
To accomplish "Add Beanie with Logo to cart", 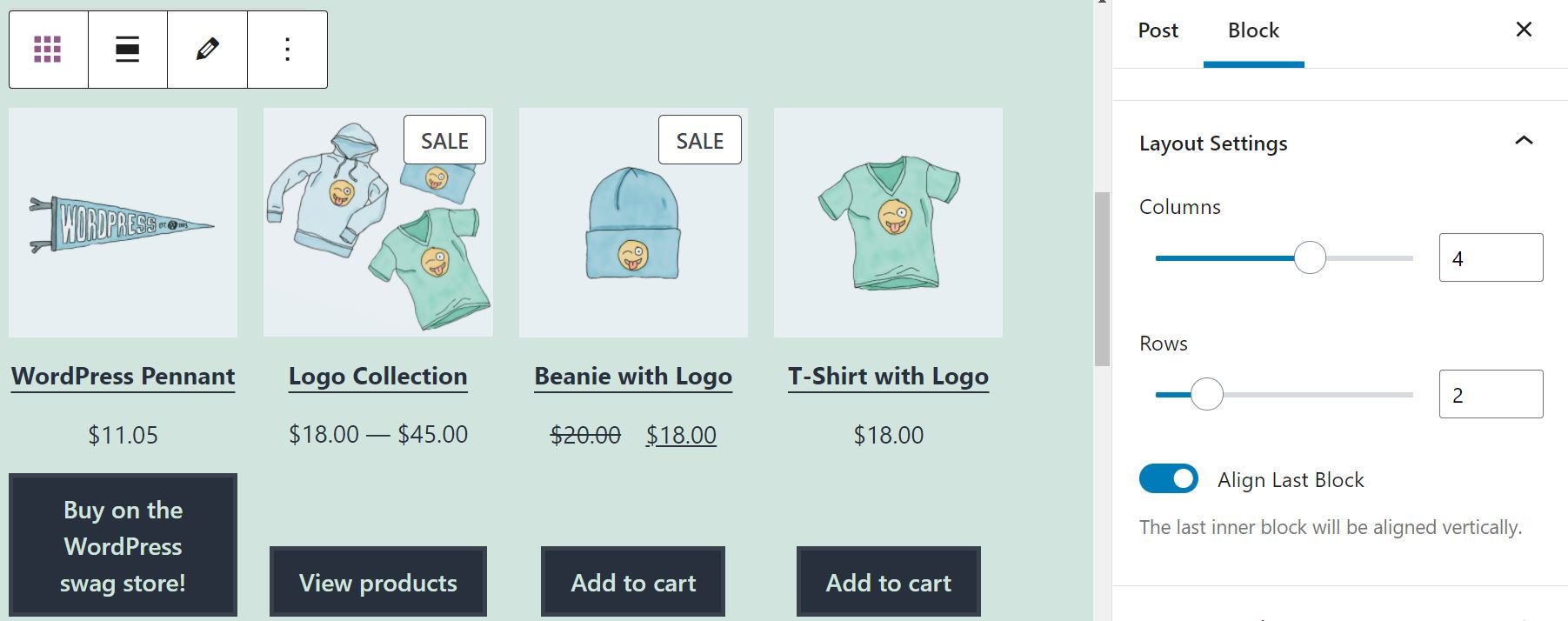I will pyautogui.click(x=633, y=582).
